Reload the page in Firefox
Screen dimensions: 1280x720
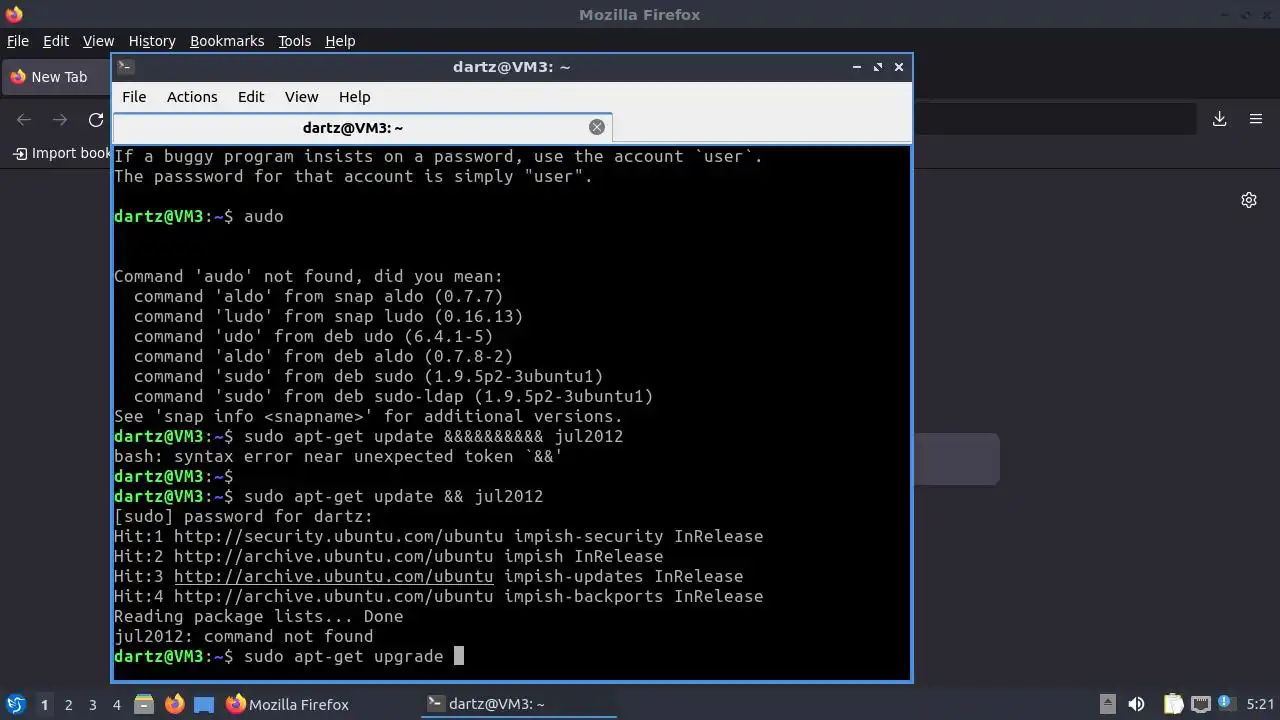[96, 119]
